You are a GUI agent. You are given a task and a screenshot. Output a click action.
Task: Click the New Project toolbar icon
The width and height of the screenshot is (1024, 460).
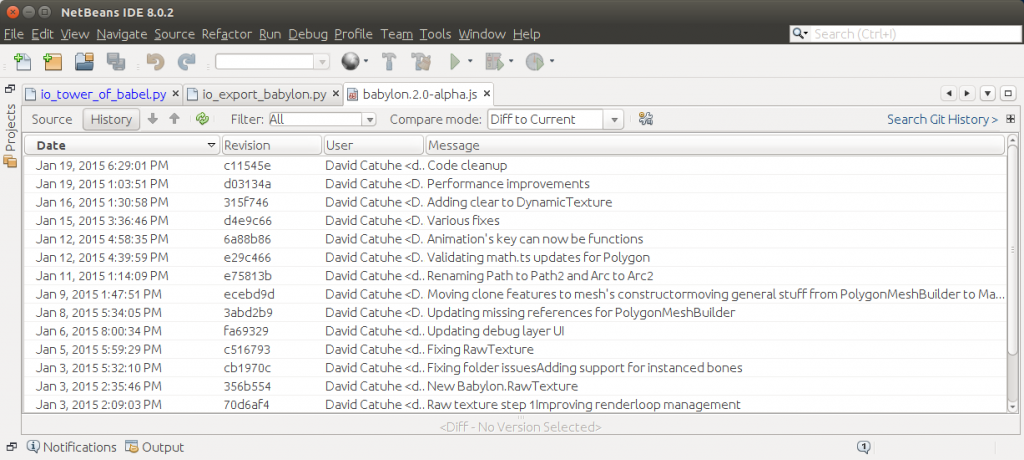tap(52, 61)
